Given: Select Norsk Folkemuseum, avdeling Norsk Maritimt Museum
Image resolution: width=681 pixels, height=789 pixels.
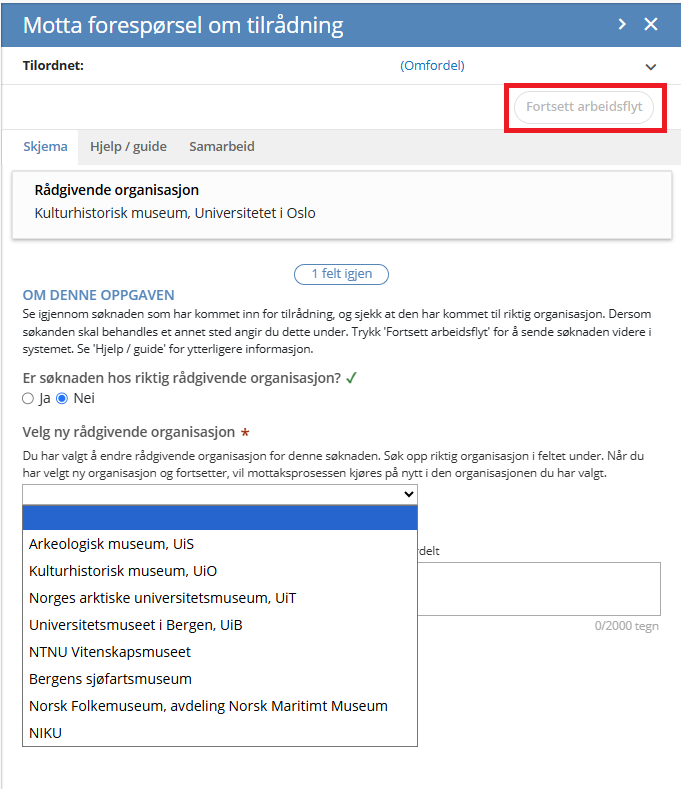Looking at the screenshot, I should point(208,706).
